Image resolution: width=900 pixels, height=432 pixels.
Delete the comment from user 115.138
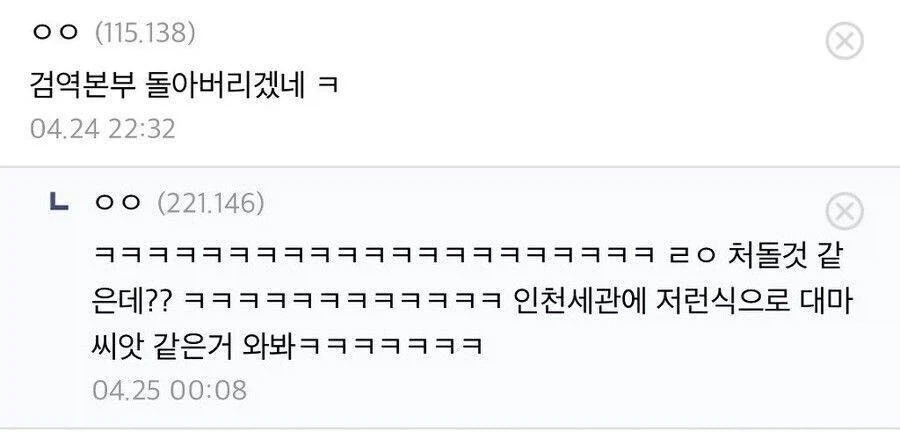pyautogui.click(x=844, y=41)
